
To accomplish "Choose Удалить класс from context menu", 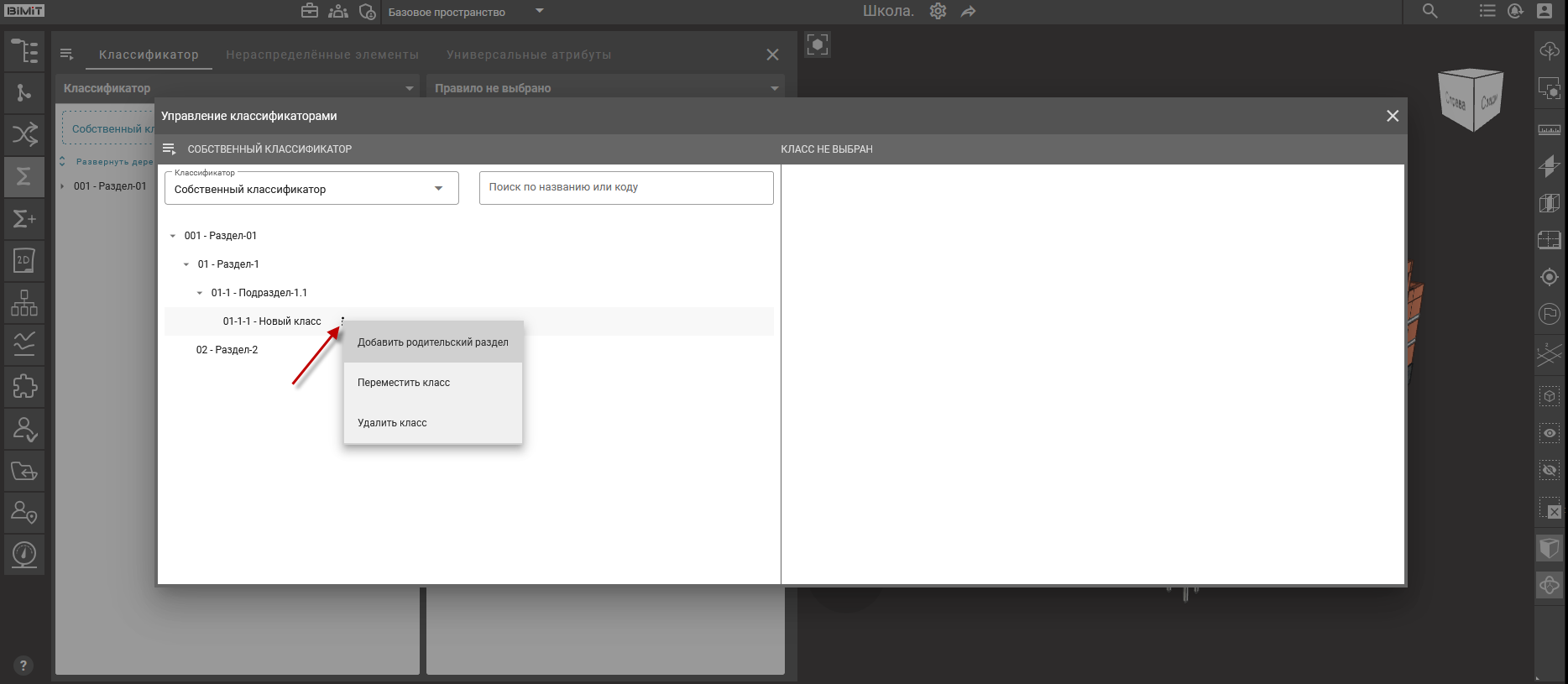I will (x=392, y=423).
